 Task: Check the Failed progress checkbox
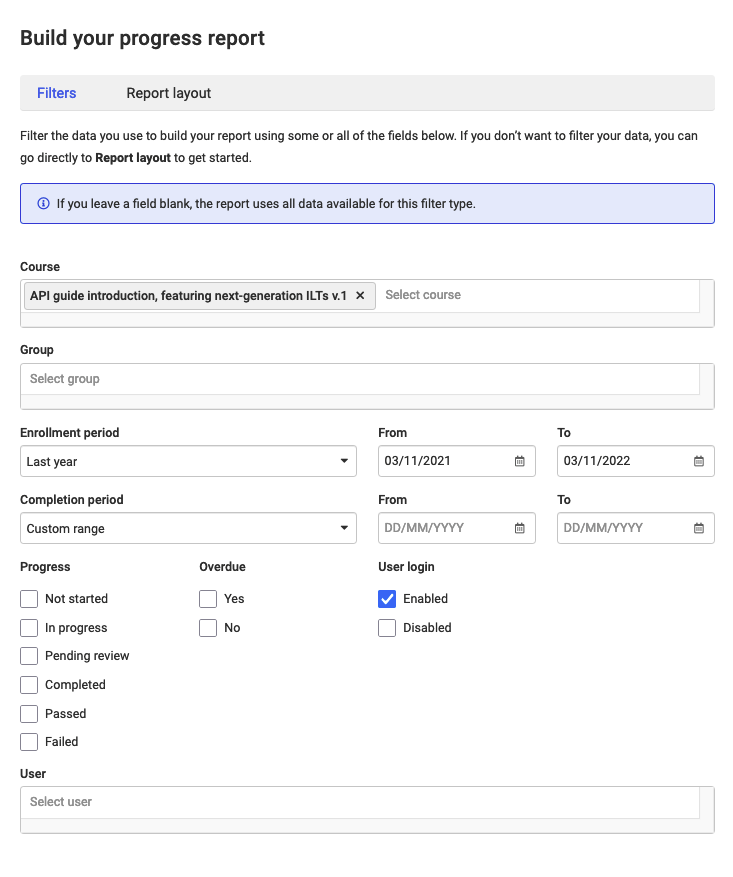click(29, 742)
